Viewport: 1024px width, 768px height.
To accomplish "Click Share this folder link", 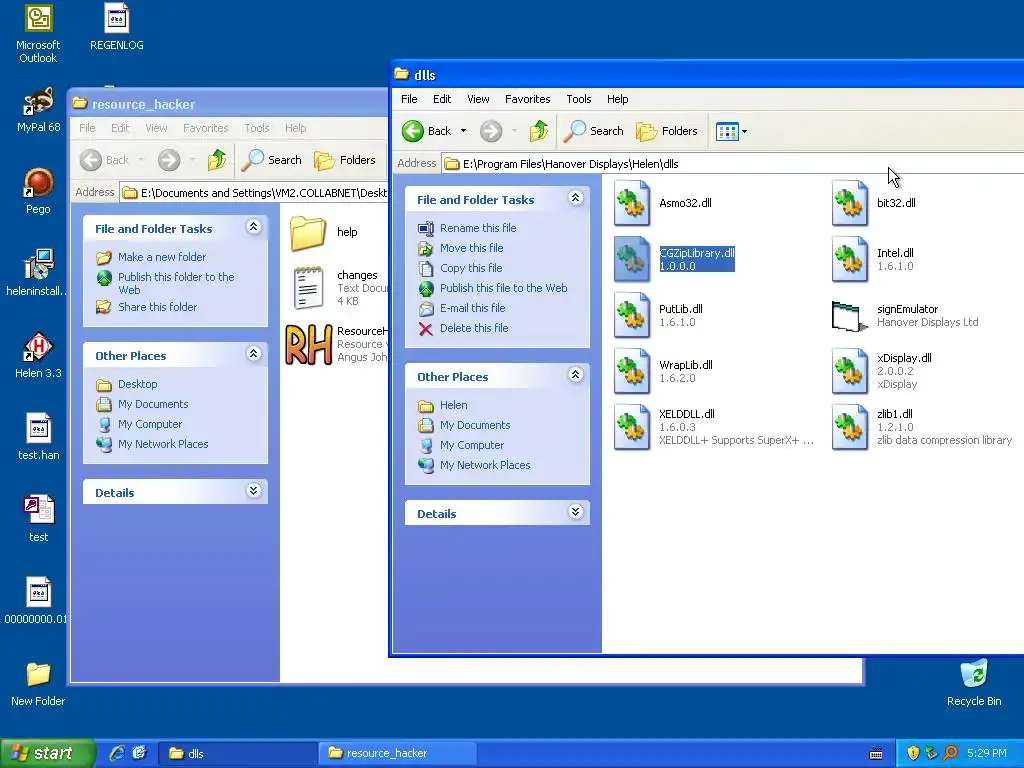I will (x=157, y=307).
